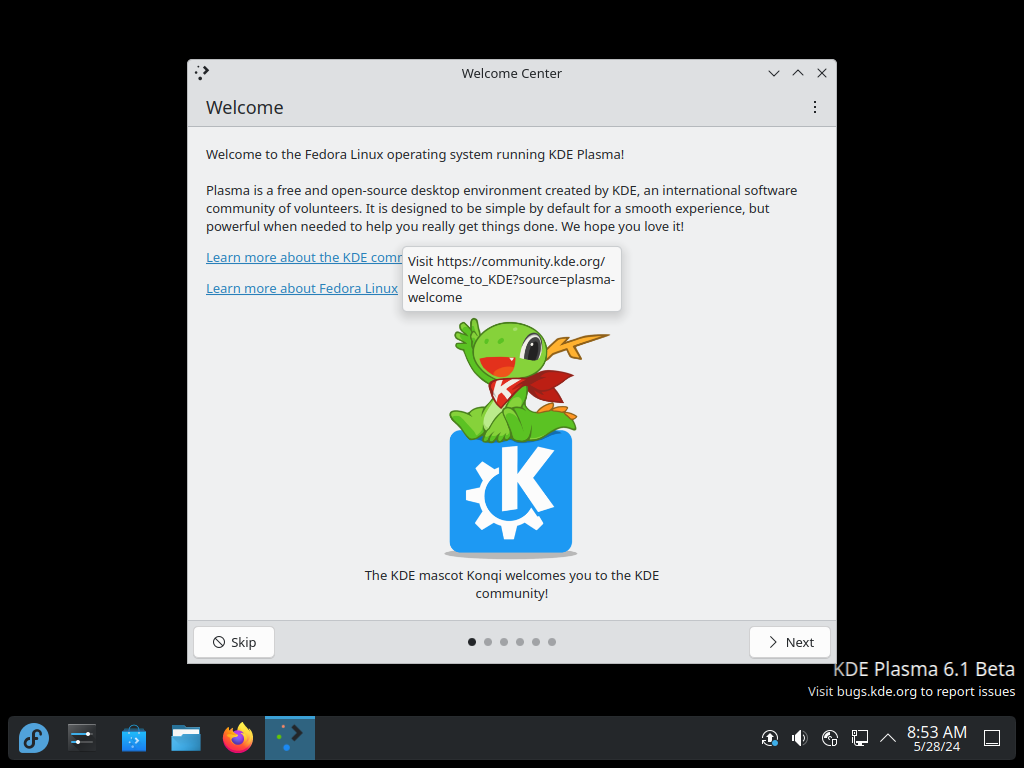Maximize the Welcome Center window

coord(798,73)
